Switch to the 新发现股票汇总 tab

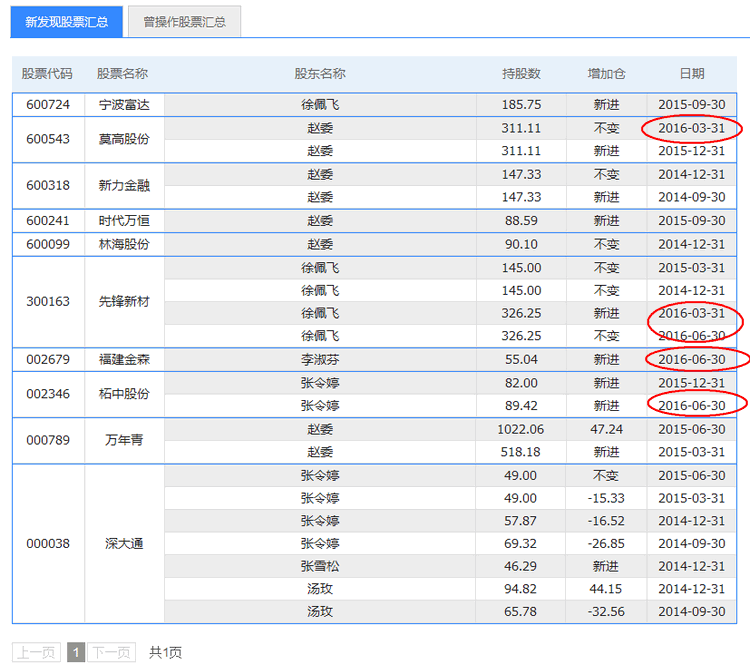pyautogui.click(x=66, y=22)
